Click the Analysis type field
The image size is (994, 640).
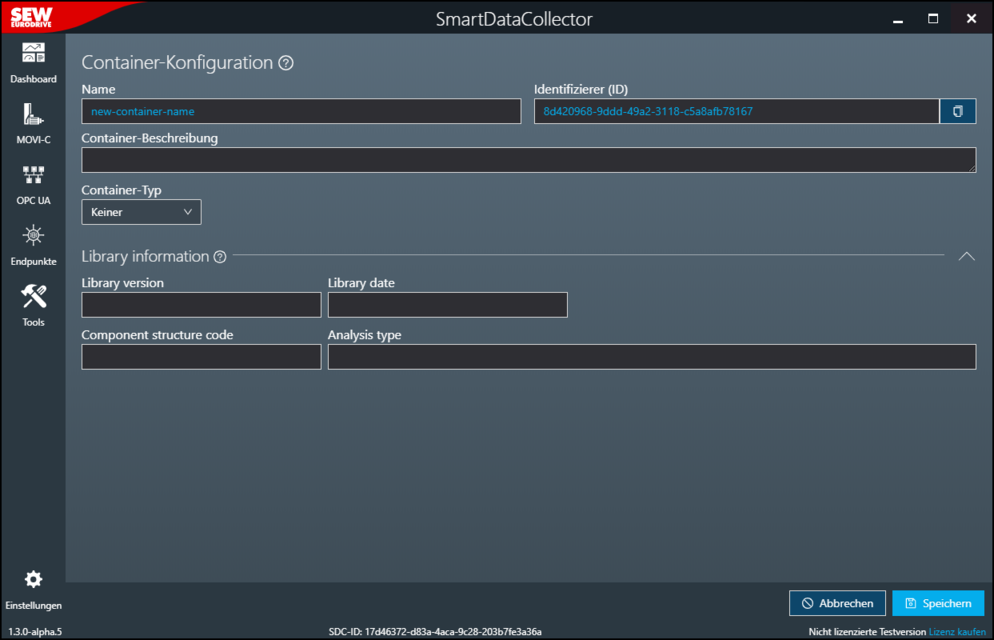(x=651, y=357)
